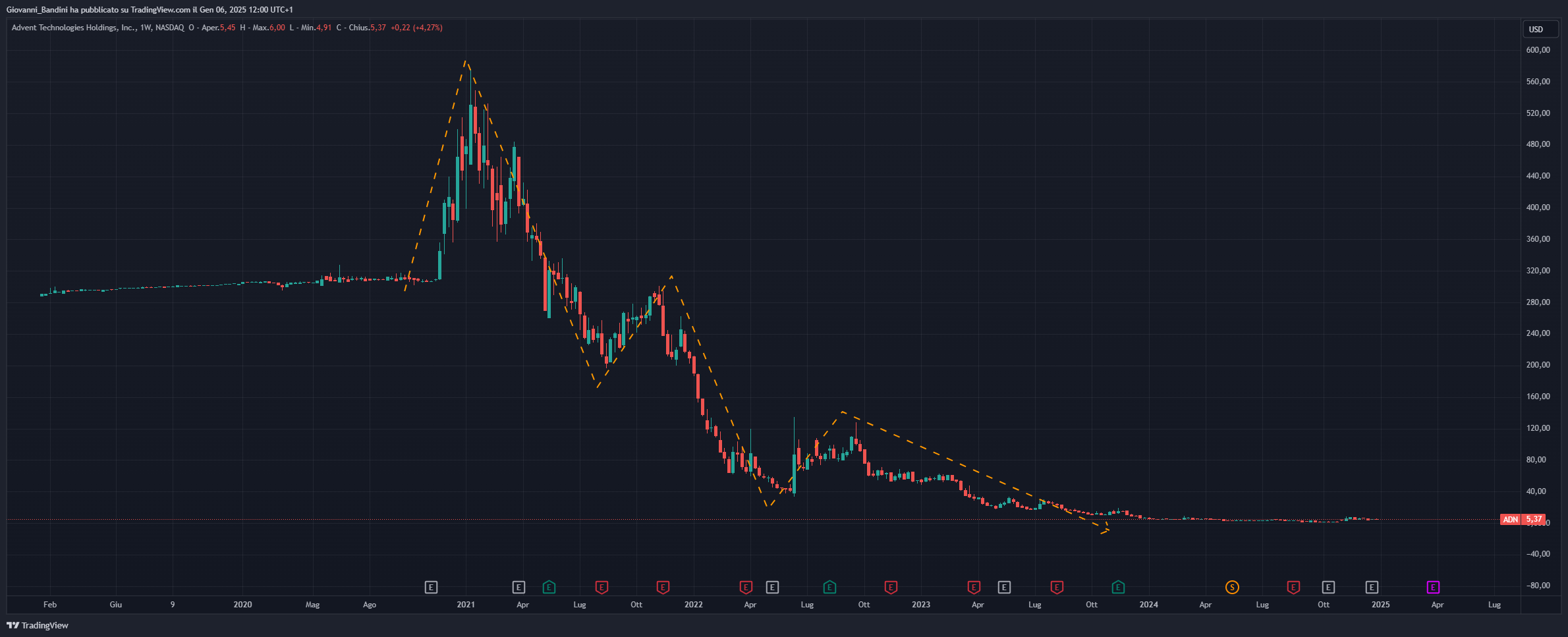Screen dimensions: 1568x637
Task: Open the gray earnings marker just before 2025
Action: [x=1372, y=587]
